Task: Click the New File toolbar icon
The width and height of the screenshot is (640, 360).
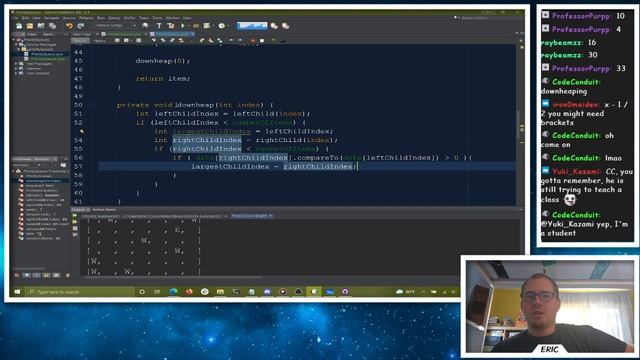Action: pos(19,26)
